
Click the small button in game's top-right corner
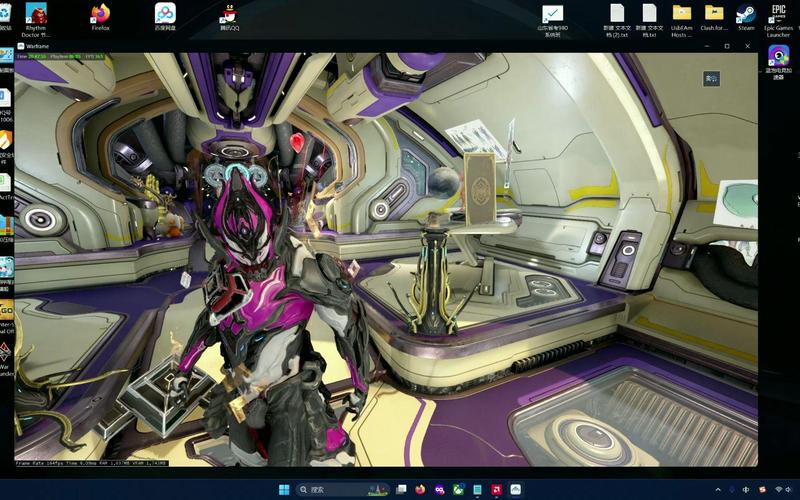tap(711, 78)
